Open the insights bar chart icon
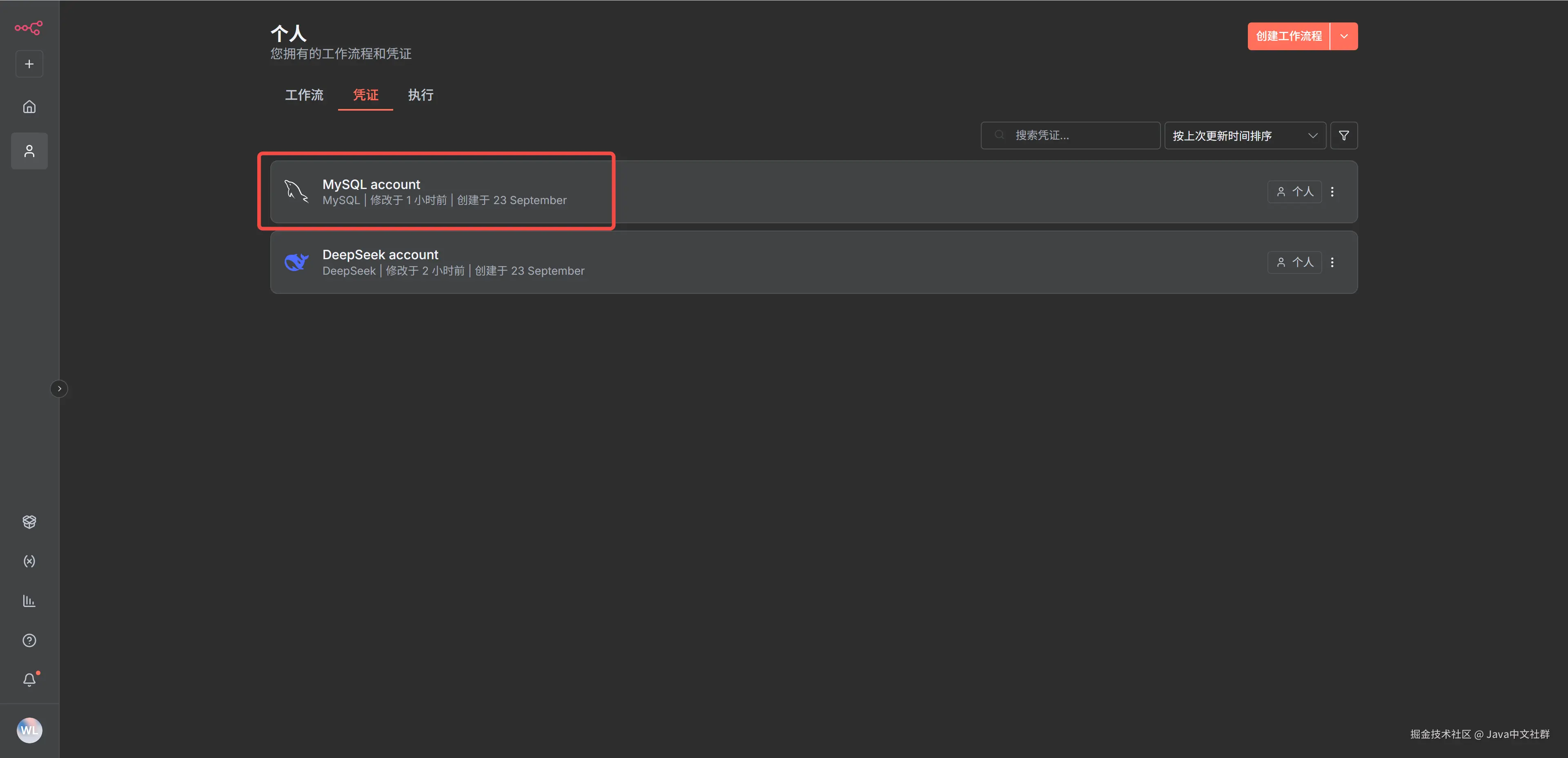Viewport: 1568px width, 758px height. pos(29,601)
